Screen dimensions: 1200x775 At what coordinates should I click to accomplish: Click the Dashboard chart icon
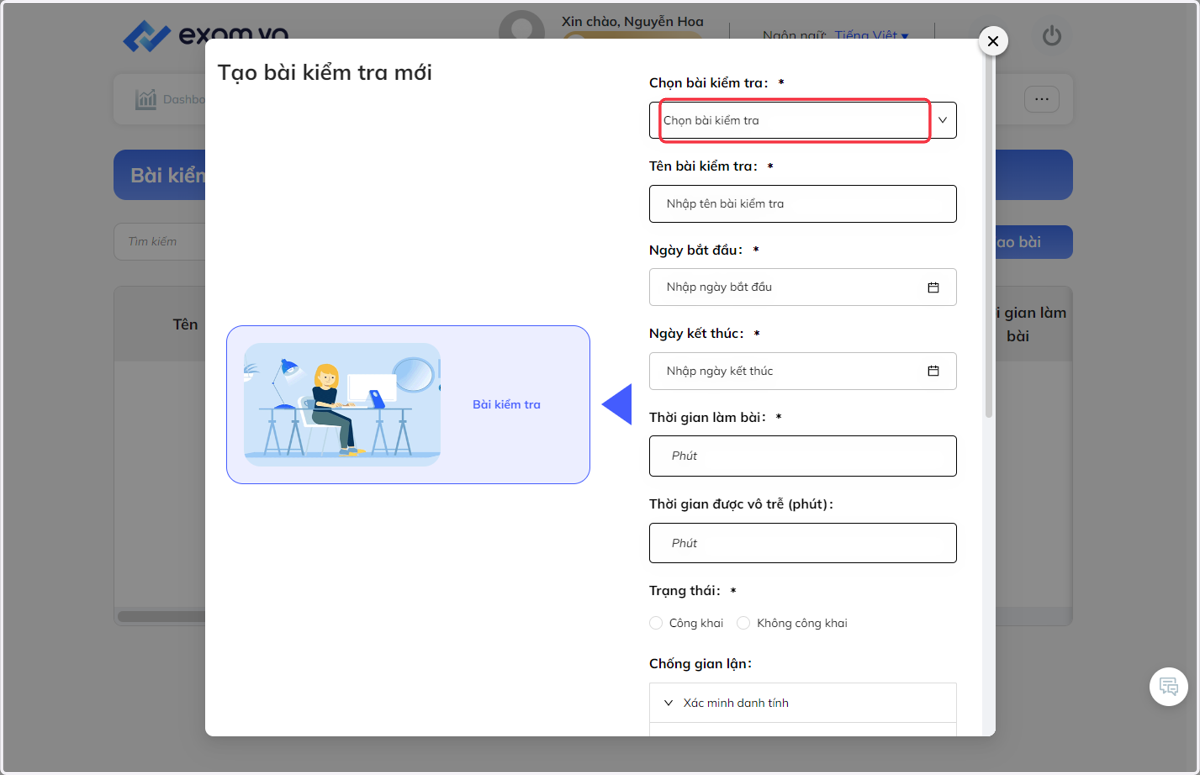click(x=146, y=100)
